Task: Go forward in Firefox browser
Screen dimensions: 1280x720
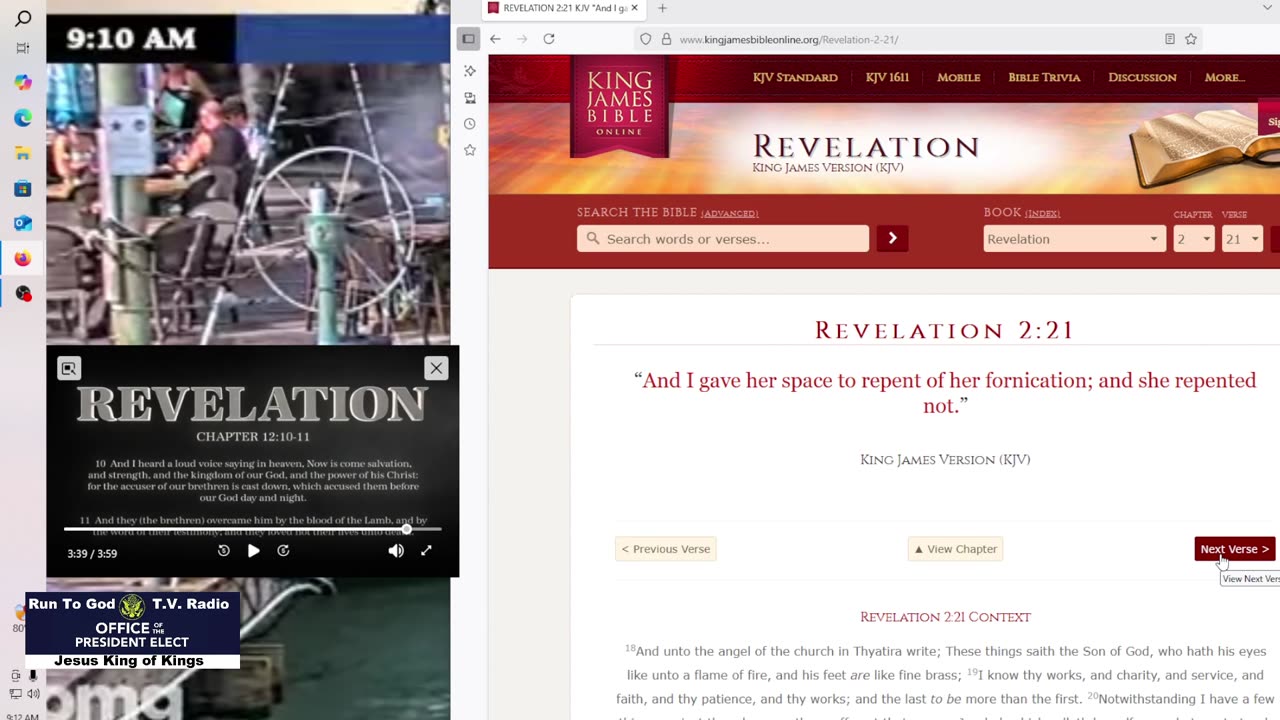Action: tap(522, 39)
